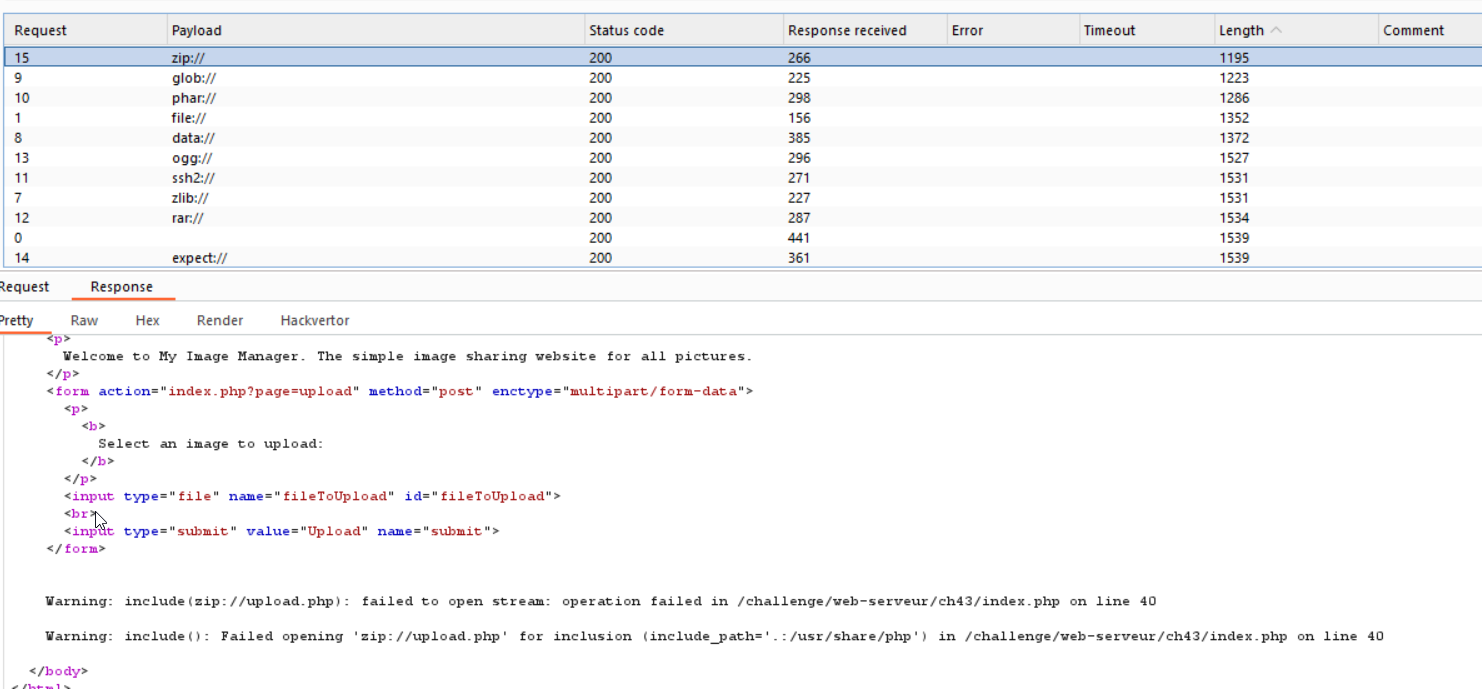Image resolution: width=1482 pixels, height=689 pixels.
Task: Open the Hex view of the response
Action: (x=147, y=320)
